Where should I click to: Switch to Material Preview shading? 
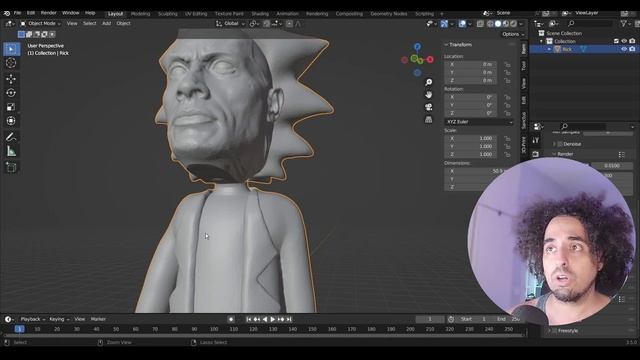[x=506, y=24]
